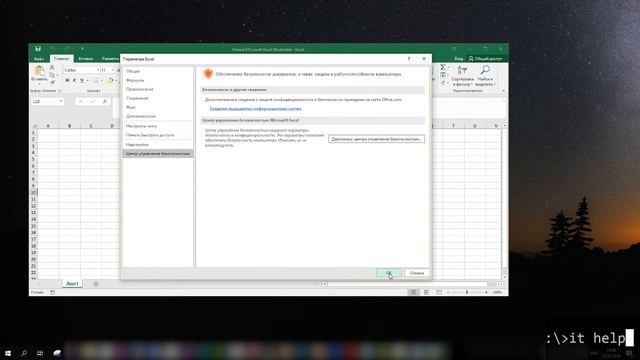Click the Paste (Вставить) clipboard icon
This screenshot has width=640, height=360.
click(x=39, y=71)
